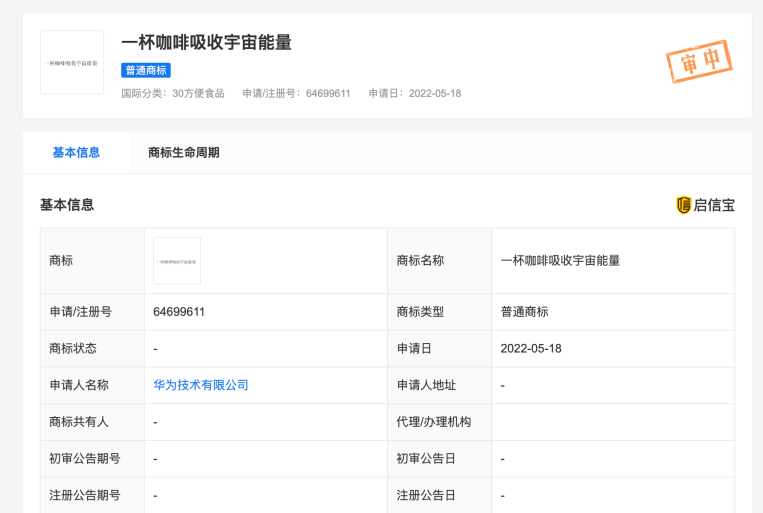
Task: Select the 申请/注册号 64699611 in the header
Action: point(296,94)
